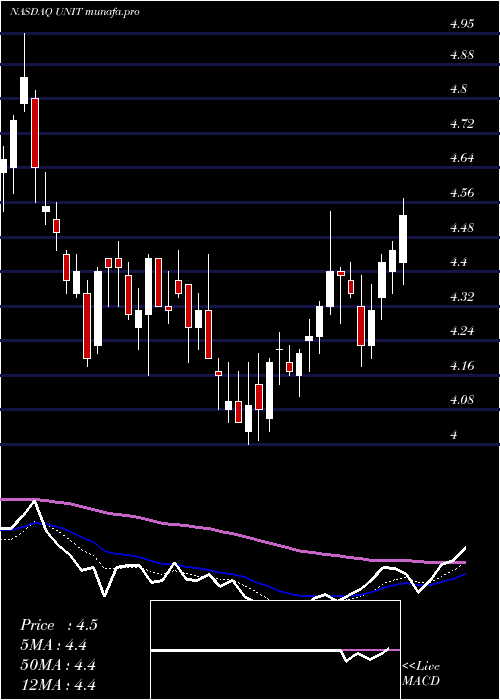The height and width of the screenshot is (700, 500).
Task: Click the 4.64 price axis label
Action: pos(462,158)
